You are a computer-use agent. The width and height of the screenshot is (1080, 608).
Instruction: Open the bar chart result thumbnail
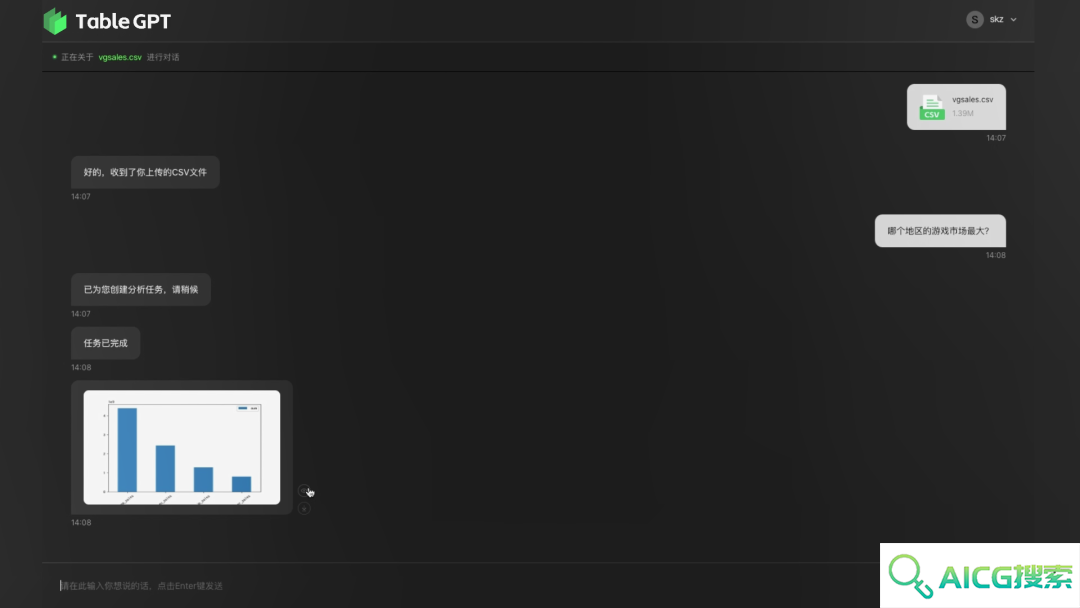click(x=182, y=448)
